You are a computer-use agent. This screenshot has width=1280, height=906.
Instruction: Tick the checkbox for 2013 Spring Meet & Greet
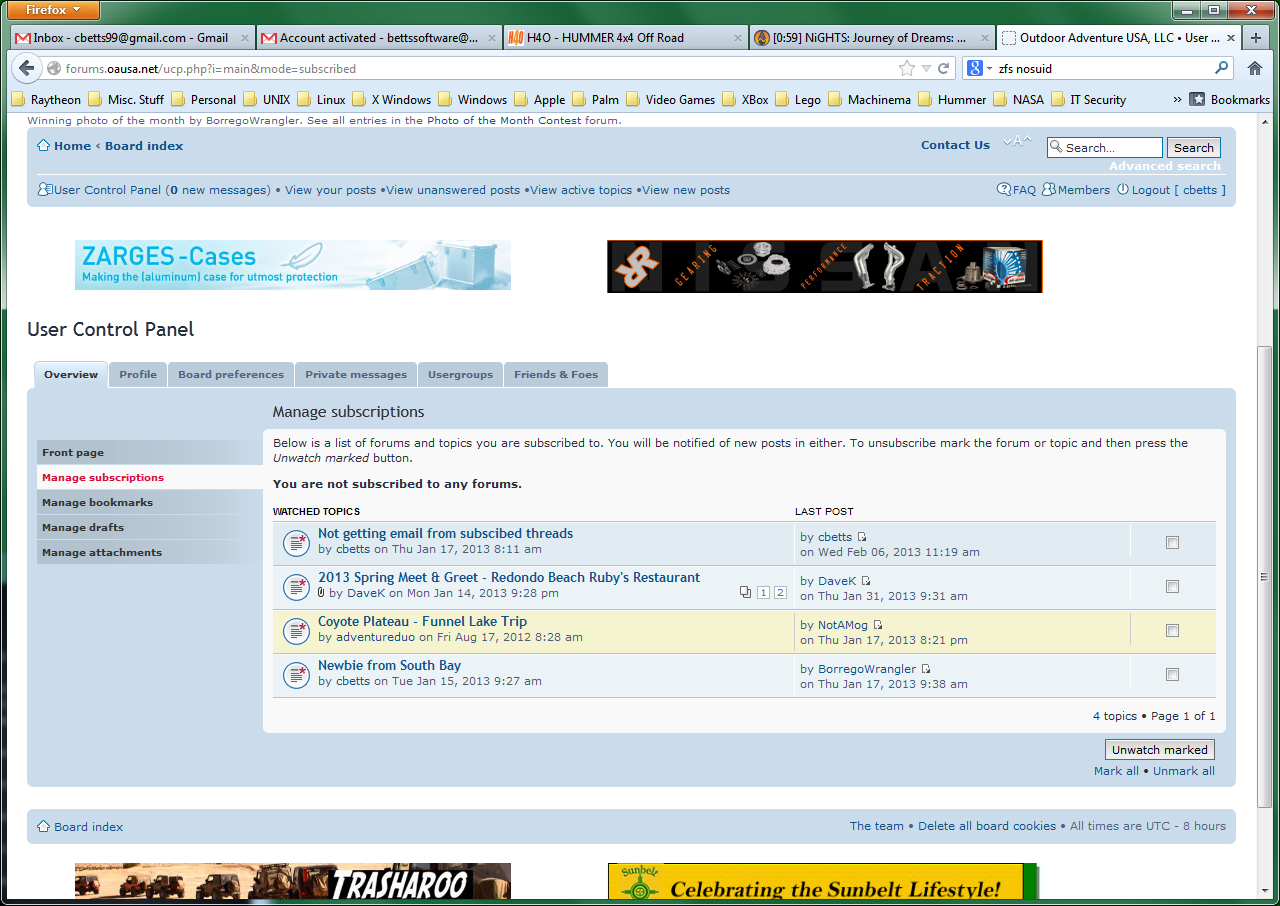[x=1172, y=587]
